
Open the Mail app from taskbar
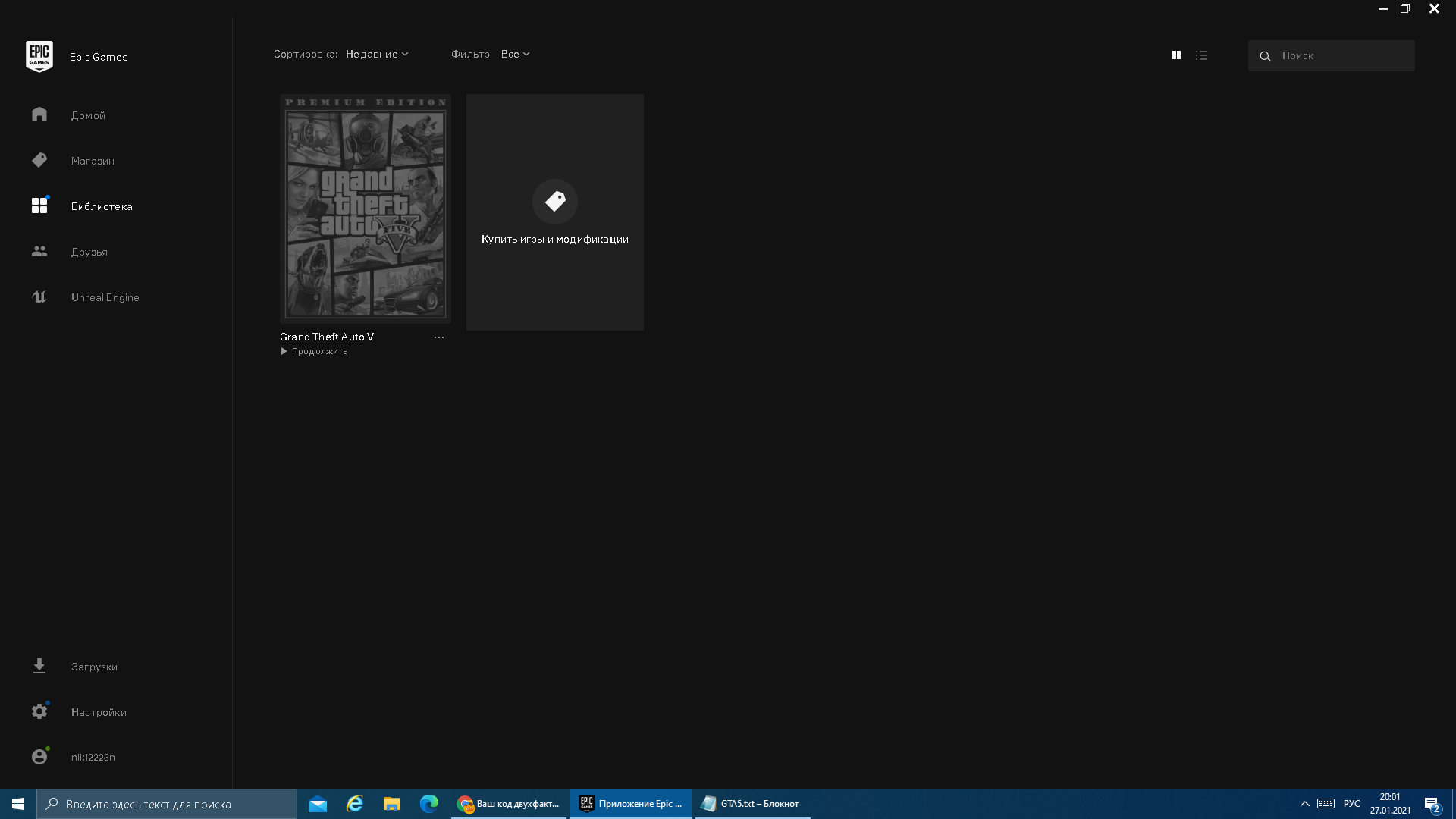(x=318, y=804)
